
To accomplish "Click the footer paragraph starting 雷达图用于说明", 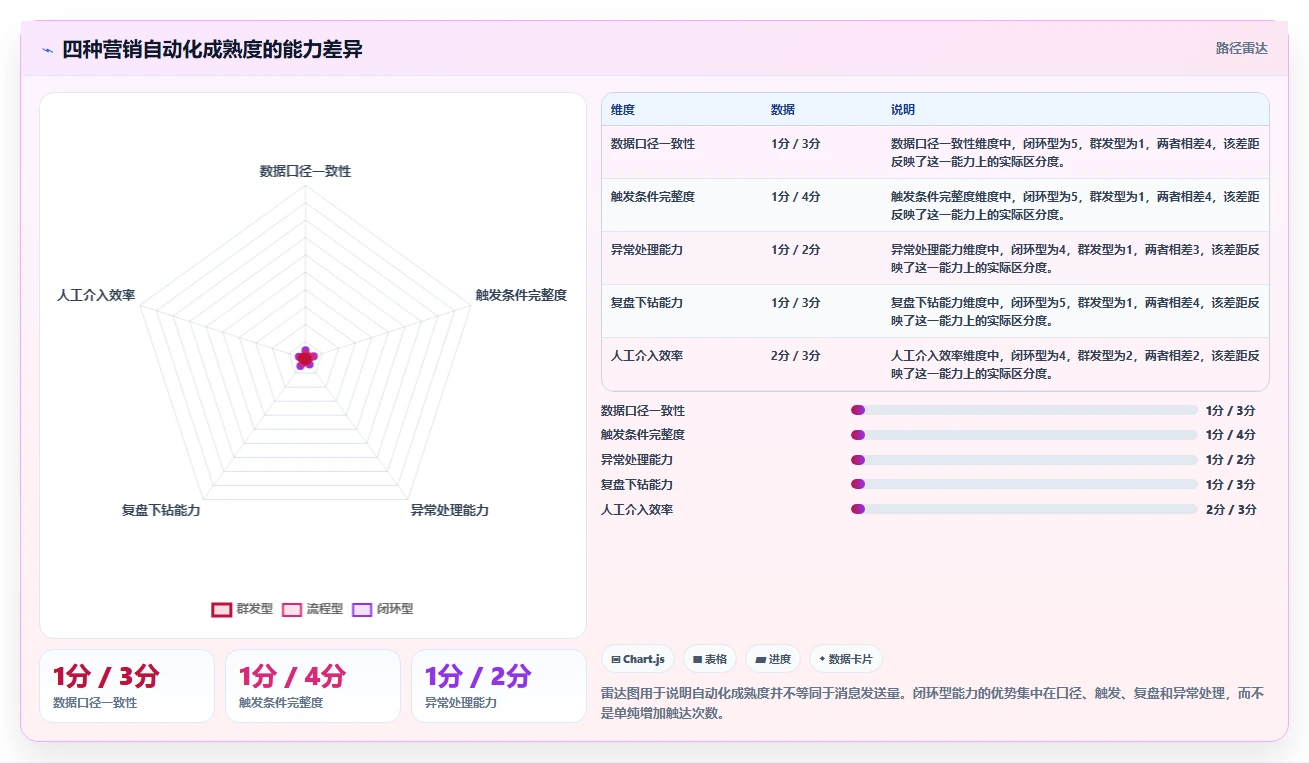I will click(933, 703).
